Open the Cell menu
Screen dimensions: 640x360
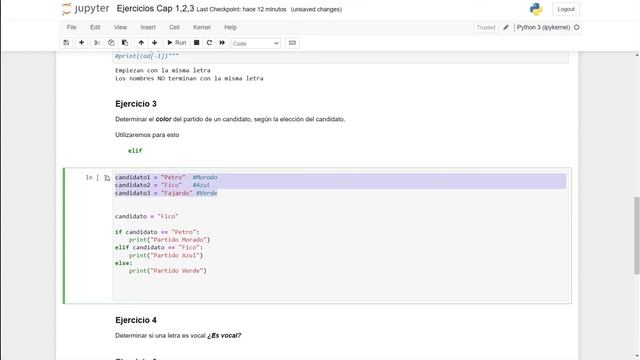pos(174,27)
